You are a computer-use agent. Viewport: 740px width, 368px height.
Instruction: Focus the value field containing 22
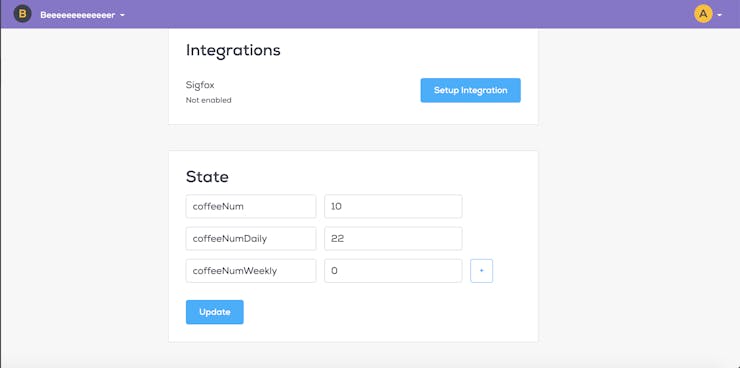[393, 239]
